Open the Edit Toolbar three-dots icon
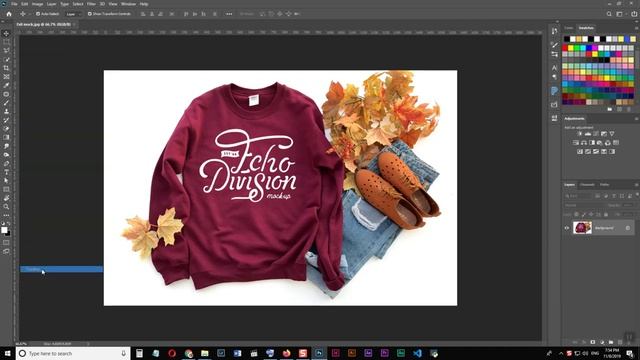The image size is (640, 360). [x=6, y=215]
